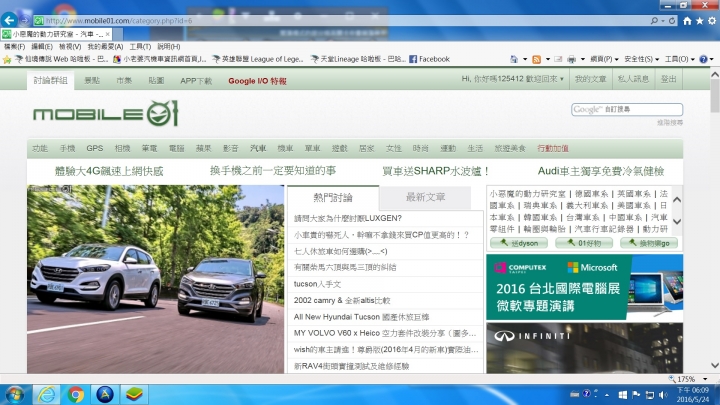Expand the 工具(O) command bar dropdown

tap(680, 59)
